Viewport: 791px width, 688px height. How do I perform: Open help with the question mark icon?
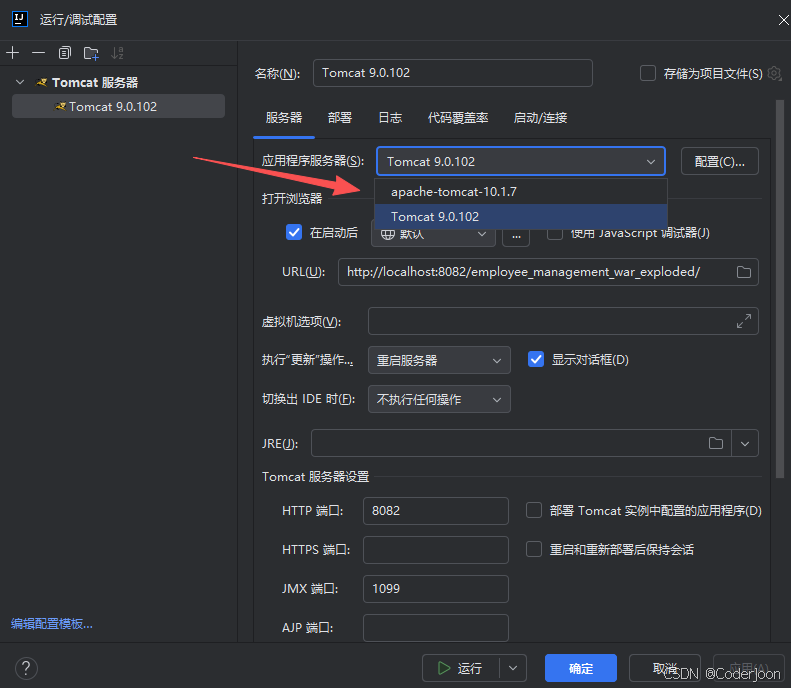point(27,668)
